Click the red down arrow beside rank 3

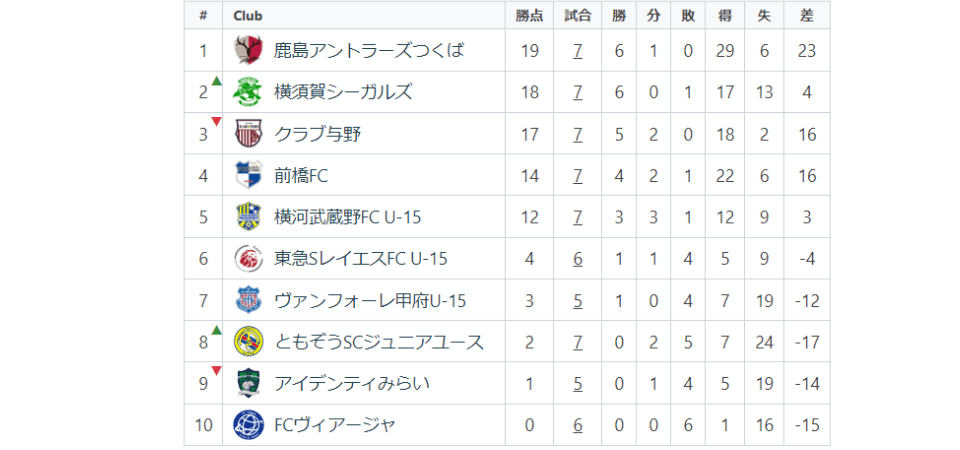pyautogui.click(x=216, y=122)
